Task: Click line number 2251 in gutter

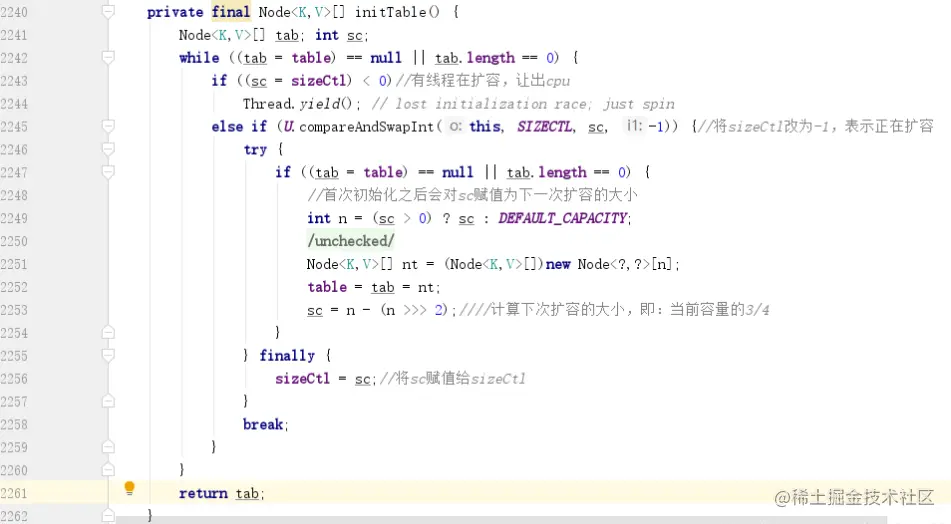Action: 14,264
